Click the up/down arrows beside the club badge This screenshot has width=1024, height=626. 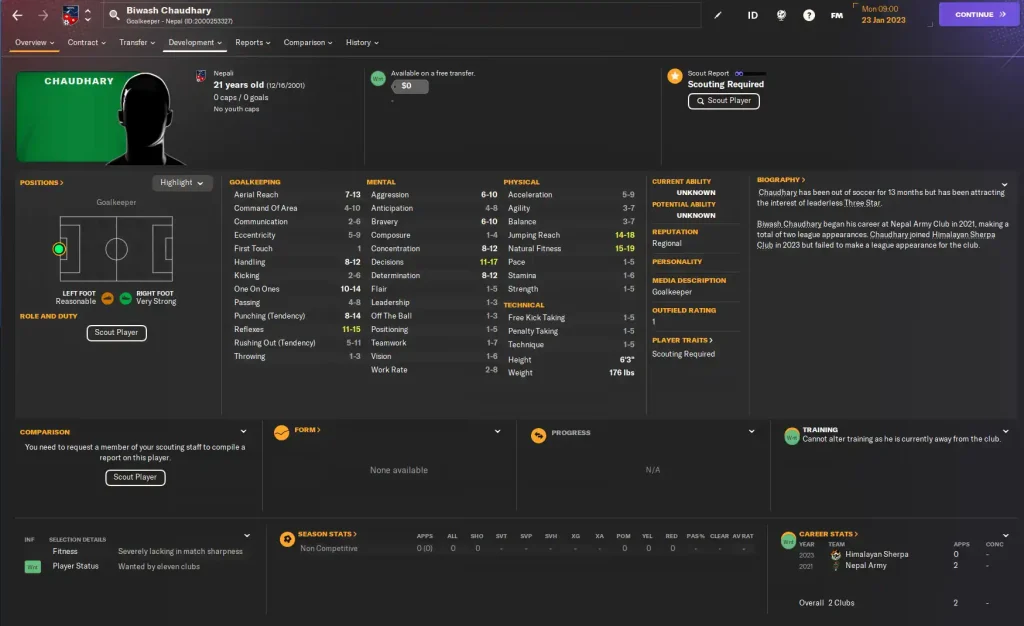click(x=88, y=15)
